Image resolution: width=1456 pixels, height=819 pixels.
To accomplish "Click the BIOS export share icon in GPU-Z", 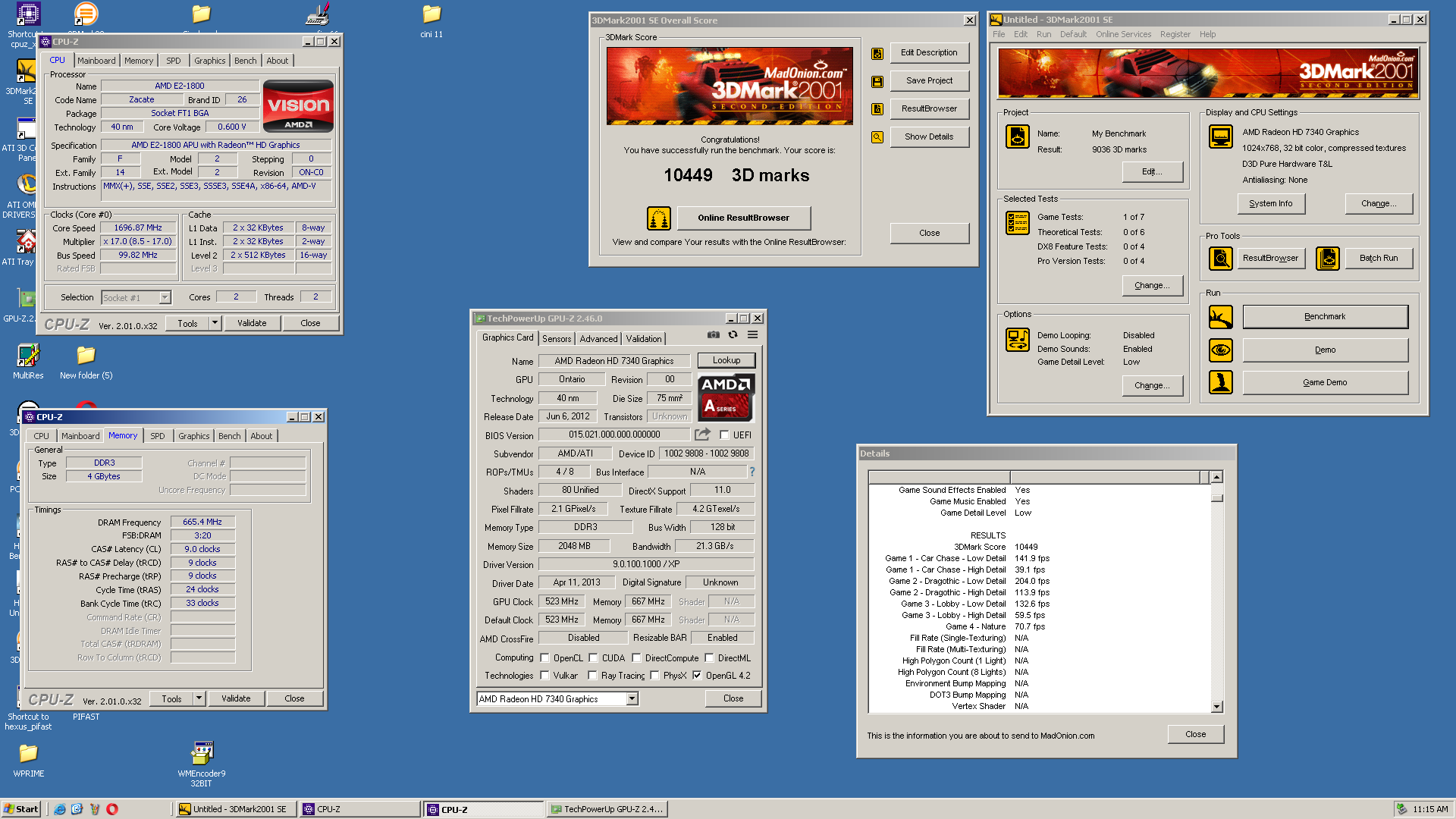I will pos(703,435).
